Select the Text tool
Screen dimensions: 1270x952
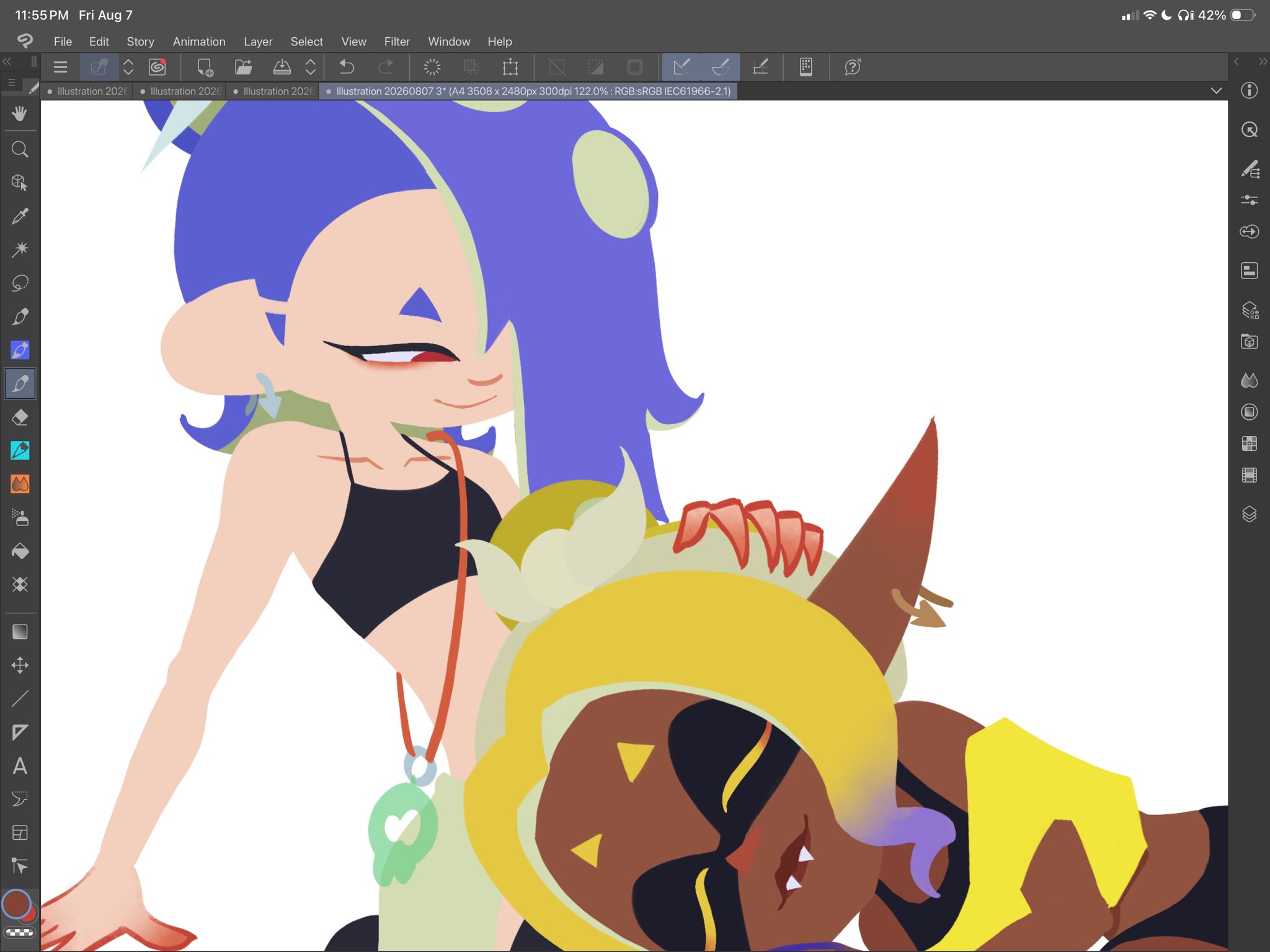pyautogui.click(x=20, y=765)
